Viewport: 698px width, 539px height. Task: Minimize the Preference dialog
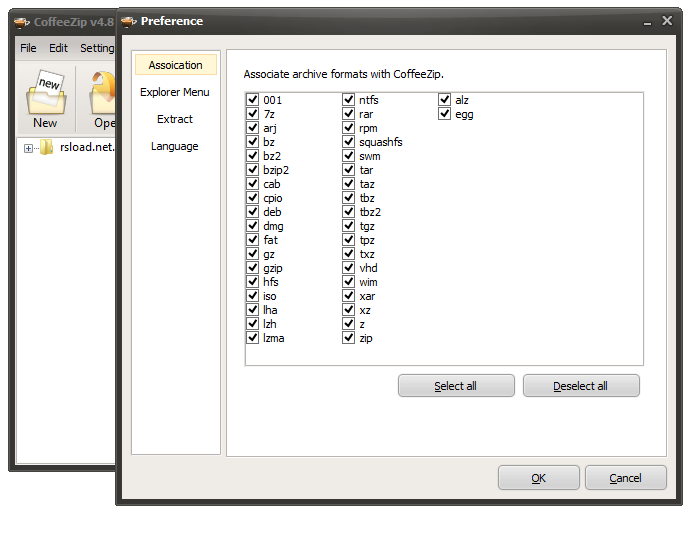648,22
